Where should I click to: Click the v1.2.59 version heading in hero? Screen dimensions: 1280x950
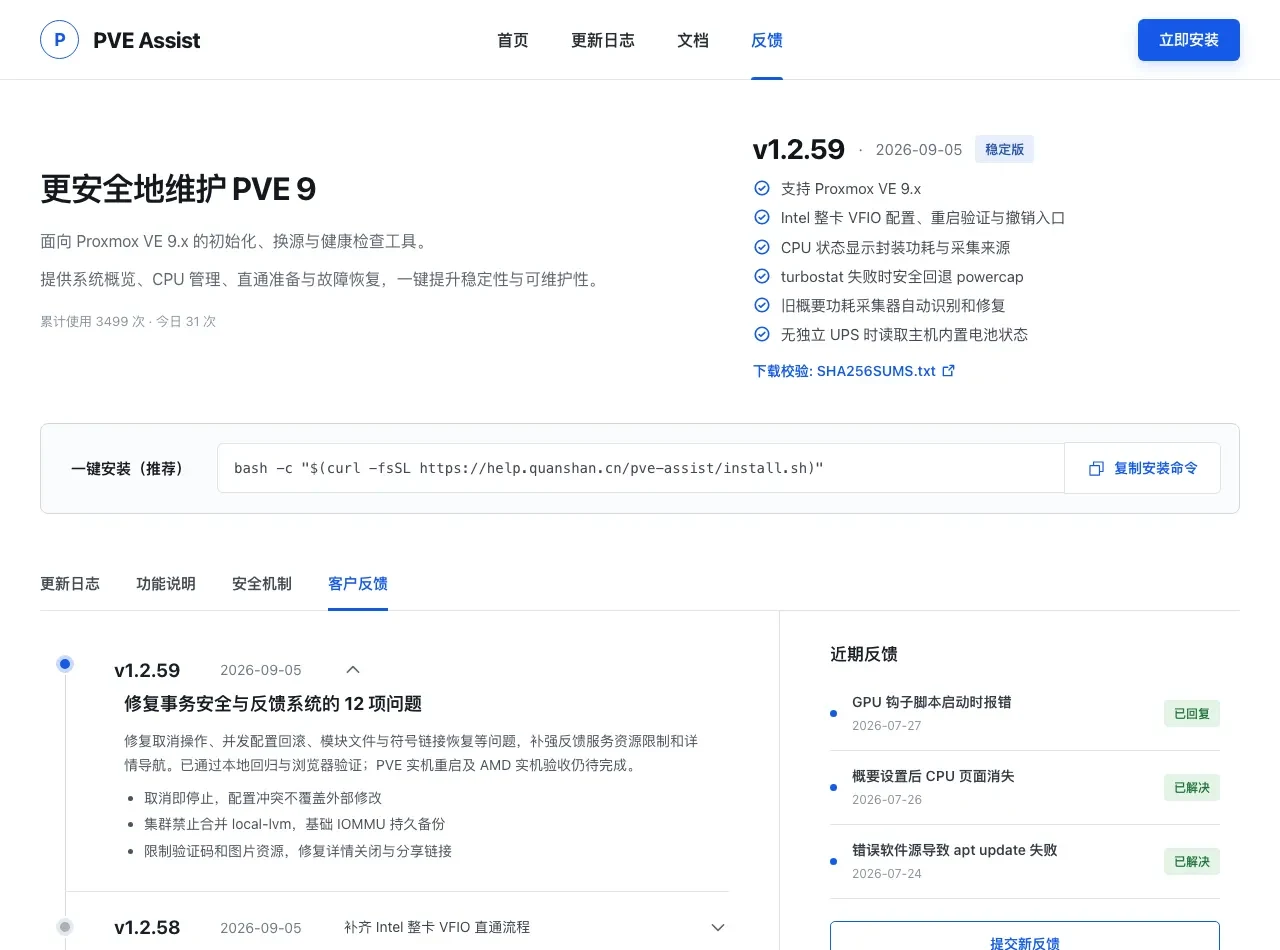click(x=799, y=150)
